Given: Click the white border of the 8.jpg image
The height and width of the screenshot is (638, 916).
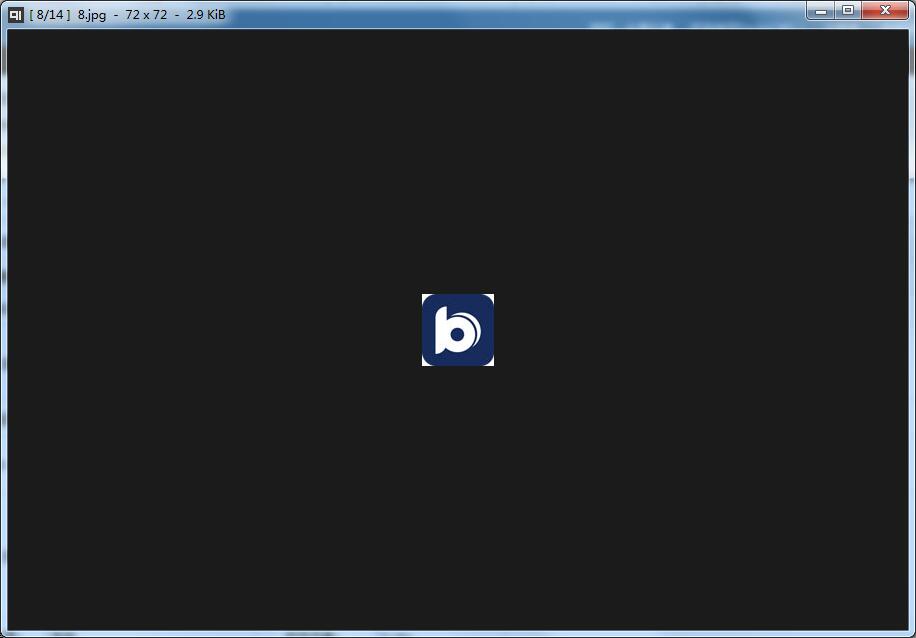Looking at the screenshot, I should pos(425,298).
